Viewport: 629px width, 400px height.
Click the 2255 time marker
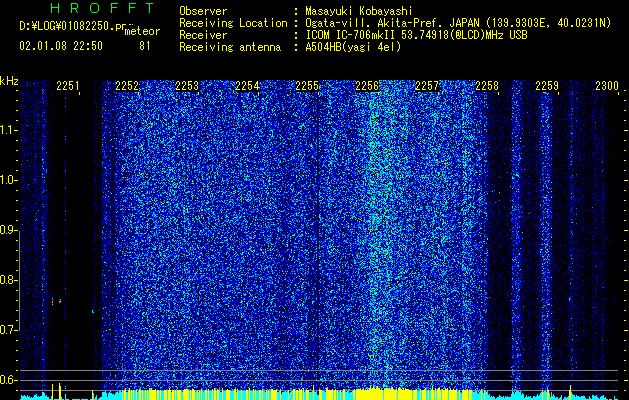point(307,86)
